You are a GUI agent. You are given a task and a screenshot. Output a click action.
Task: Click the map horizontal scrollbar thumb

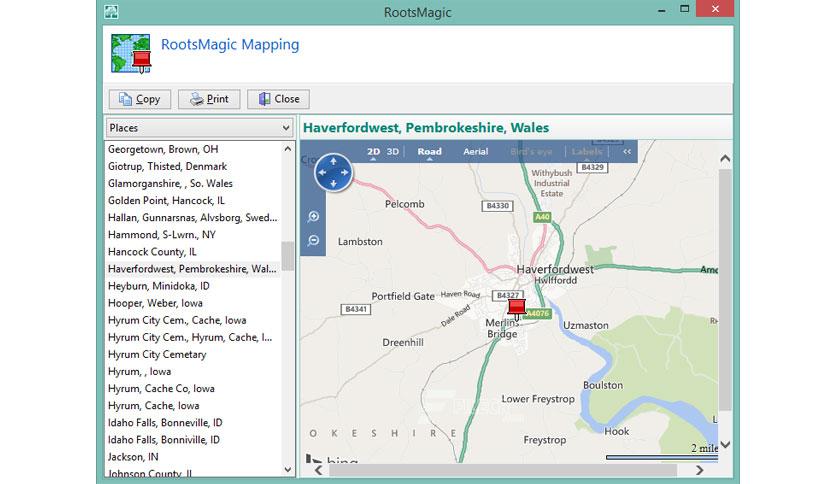(503, 470)
